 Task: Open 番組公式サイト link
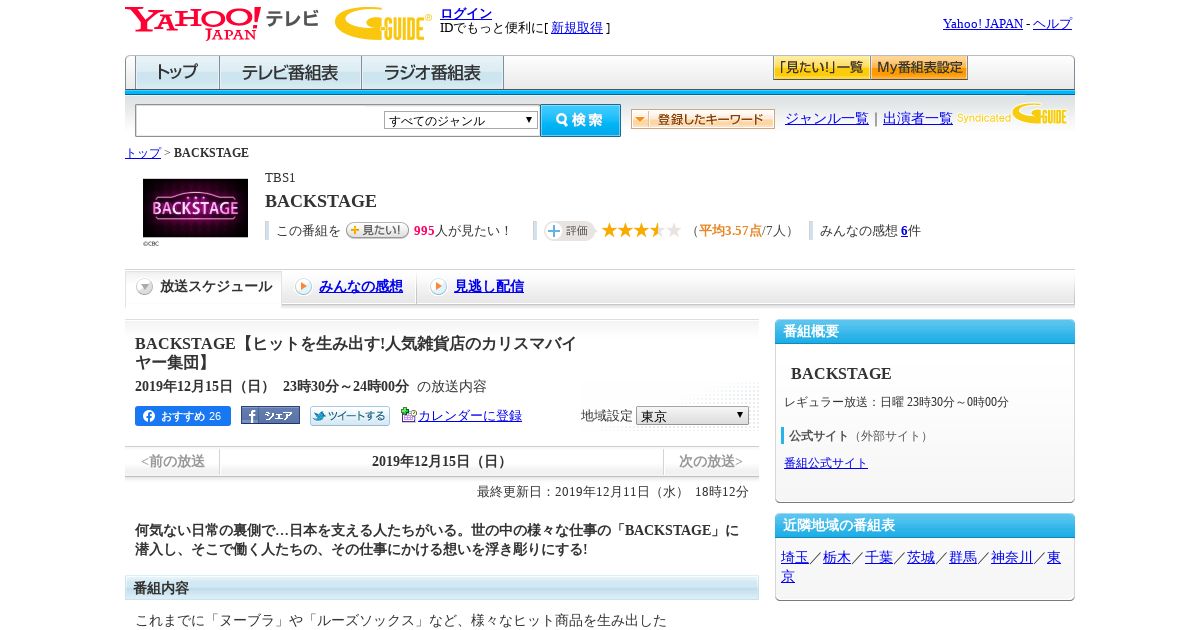pyautogui.click(x=826, y=463)
